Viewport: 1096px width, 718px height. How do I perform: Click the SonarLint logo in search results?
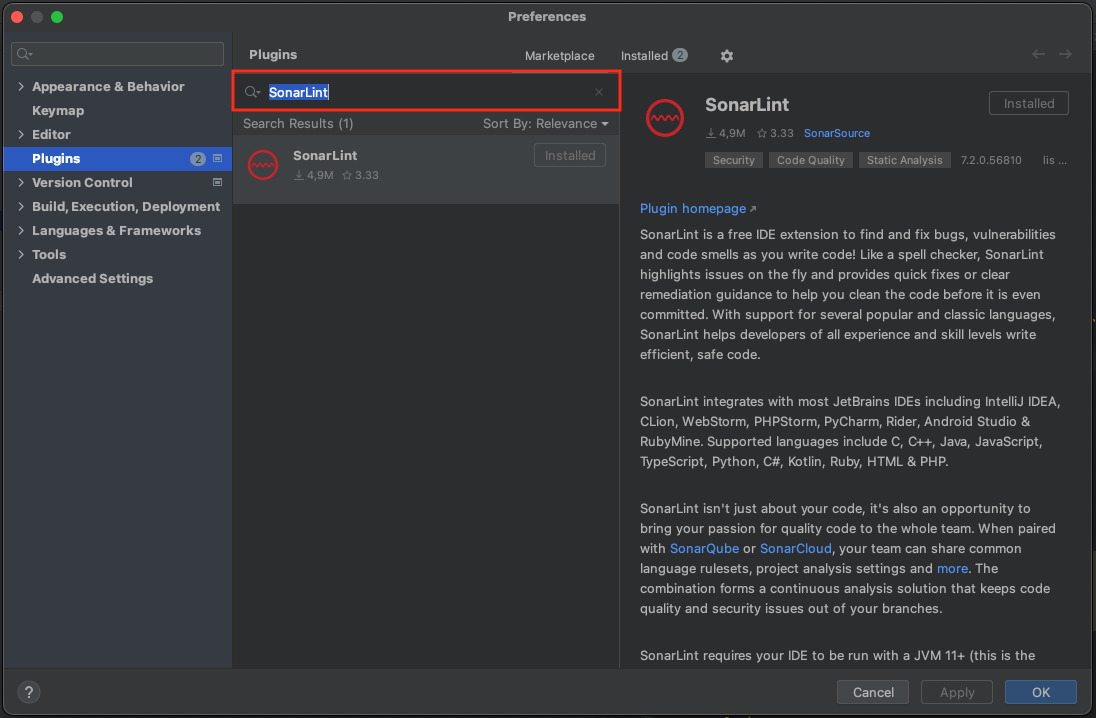tap(262, 165)
